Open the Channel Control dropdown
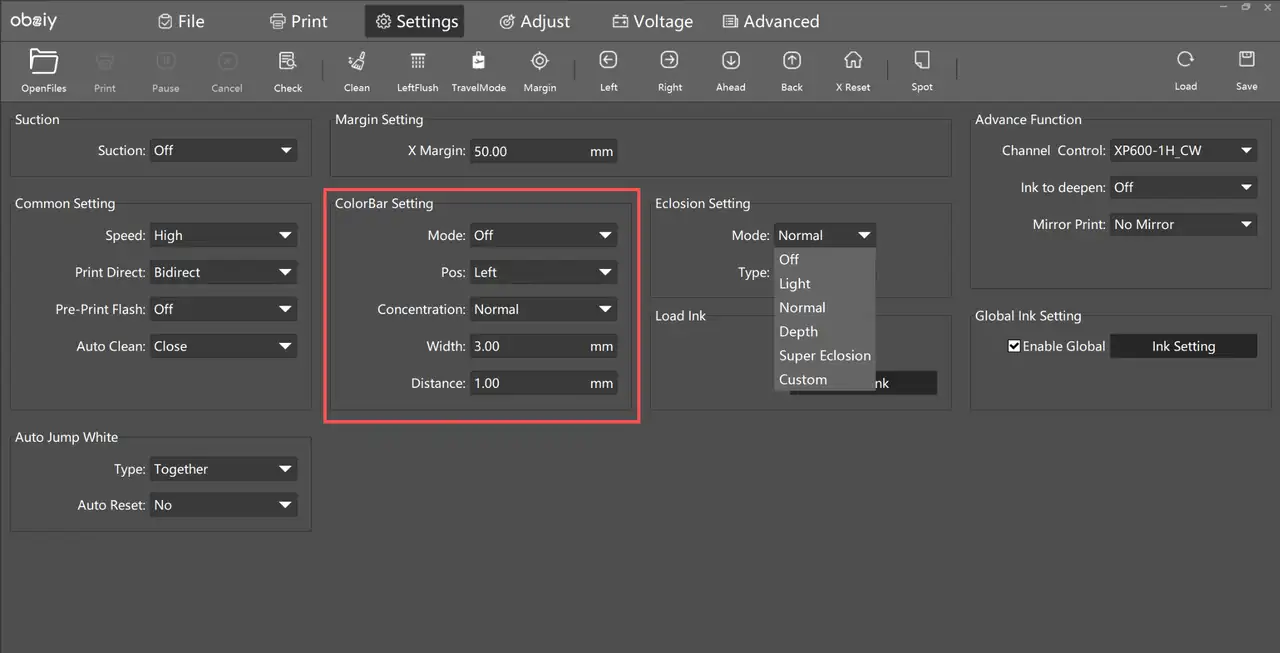The image size is (1280, 653). coord(1183,151)
